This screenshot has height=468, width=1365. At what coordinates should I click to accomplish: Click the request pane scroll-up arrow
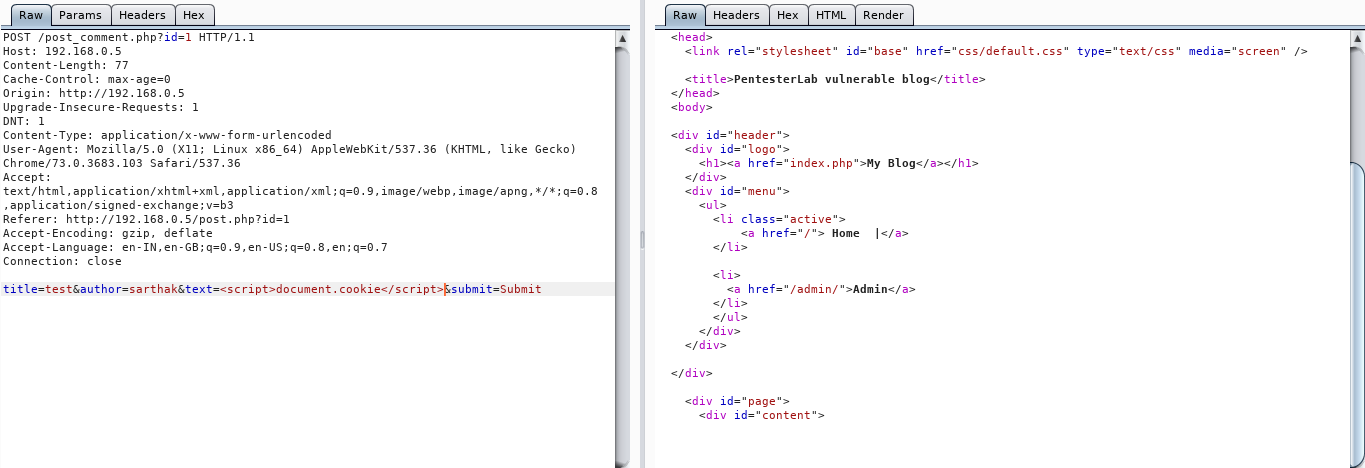[x=622, y=39]
